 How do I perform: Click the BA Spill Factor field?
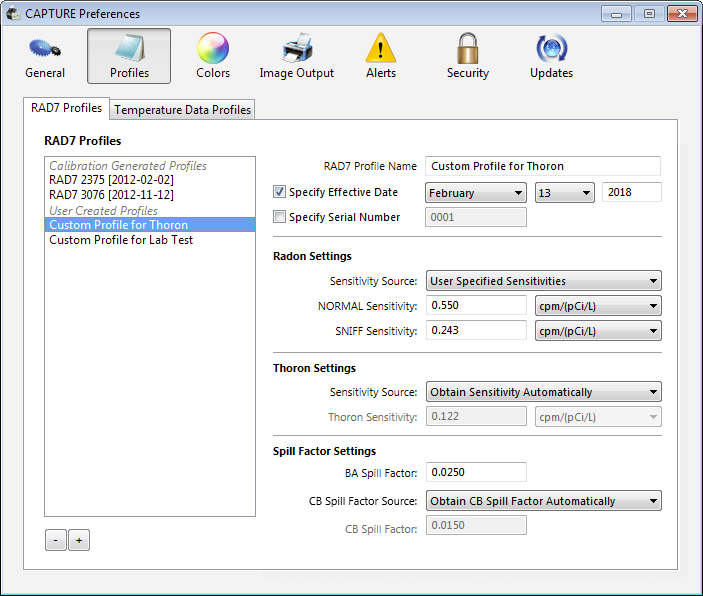click(476, 472)
